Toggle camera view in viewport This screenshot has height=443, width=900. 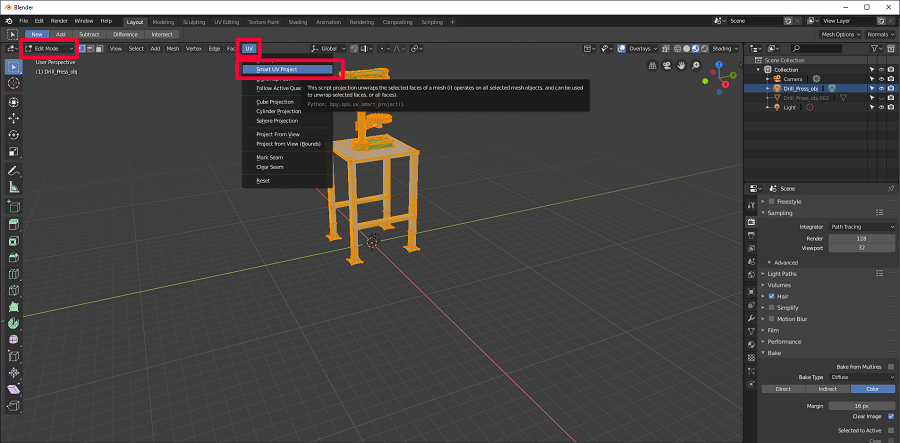(666, 65)
